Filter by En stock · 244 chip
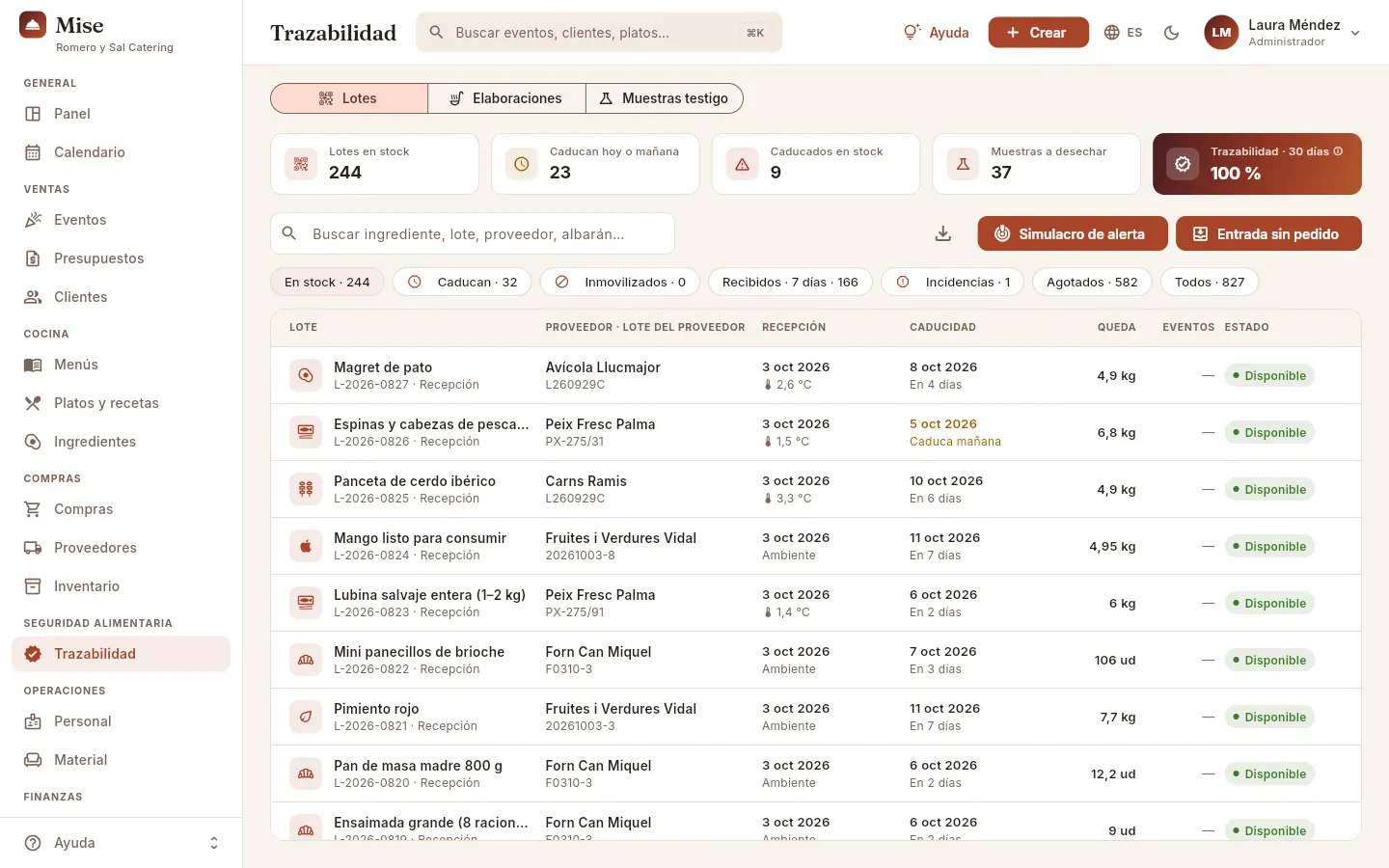The height and width of the screenshot is (868, 1389). [x=327, y=282]
